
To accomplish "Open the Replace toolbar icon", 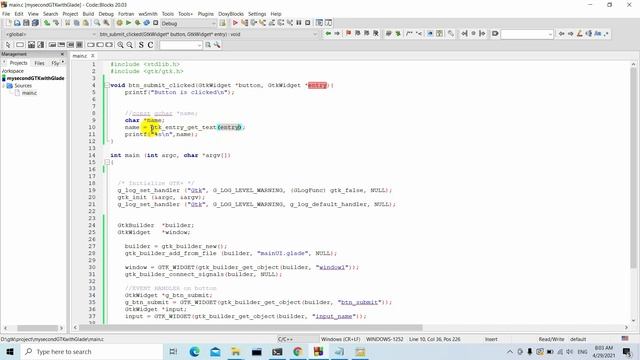I will point(106,23).
